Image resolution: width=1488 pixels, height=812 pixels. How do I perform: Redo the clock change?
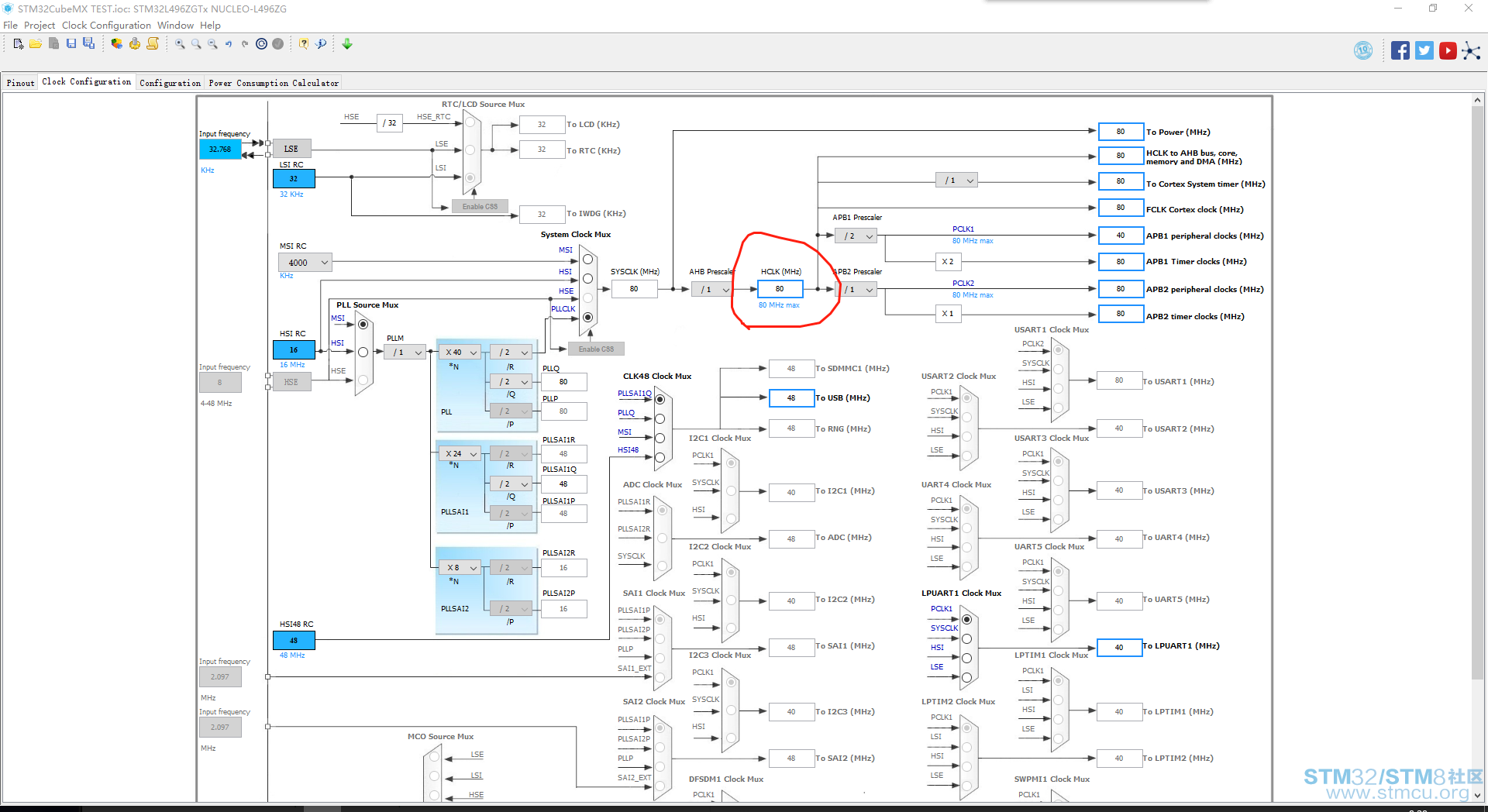(x=245, y=44)
